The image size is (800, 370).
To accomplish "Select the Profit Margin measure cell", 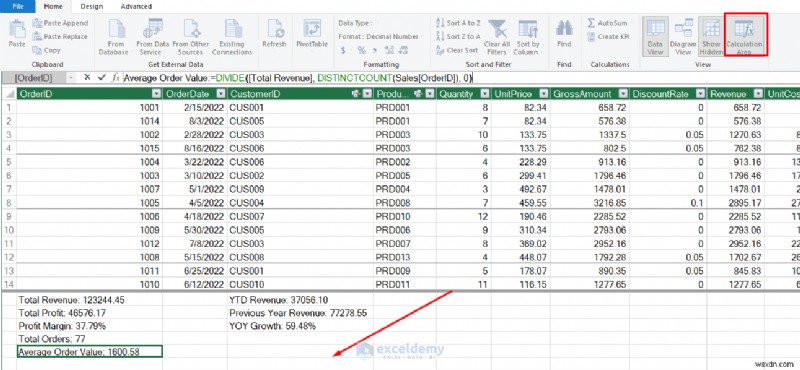I will click(x=89, y=326).
